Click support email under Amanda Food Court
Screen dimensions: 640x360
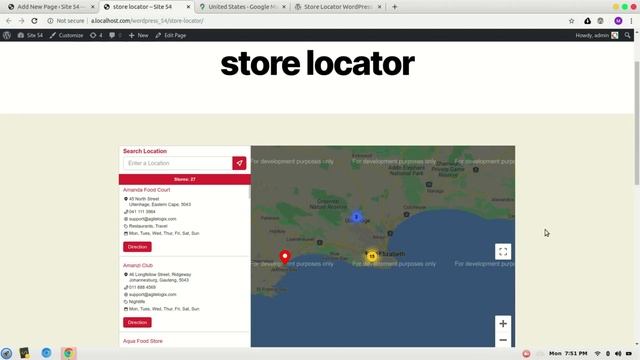[x=152, y=219]
